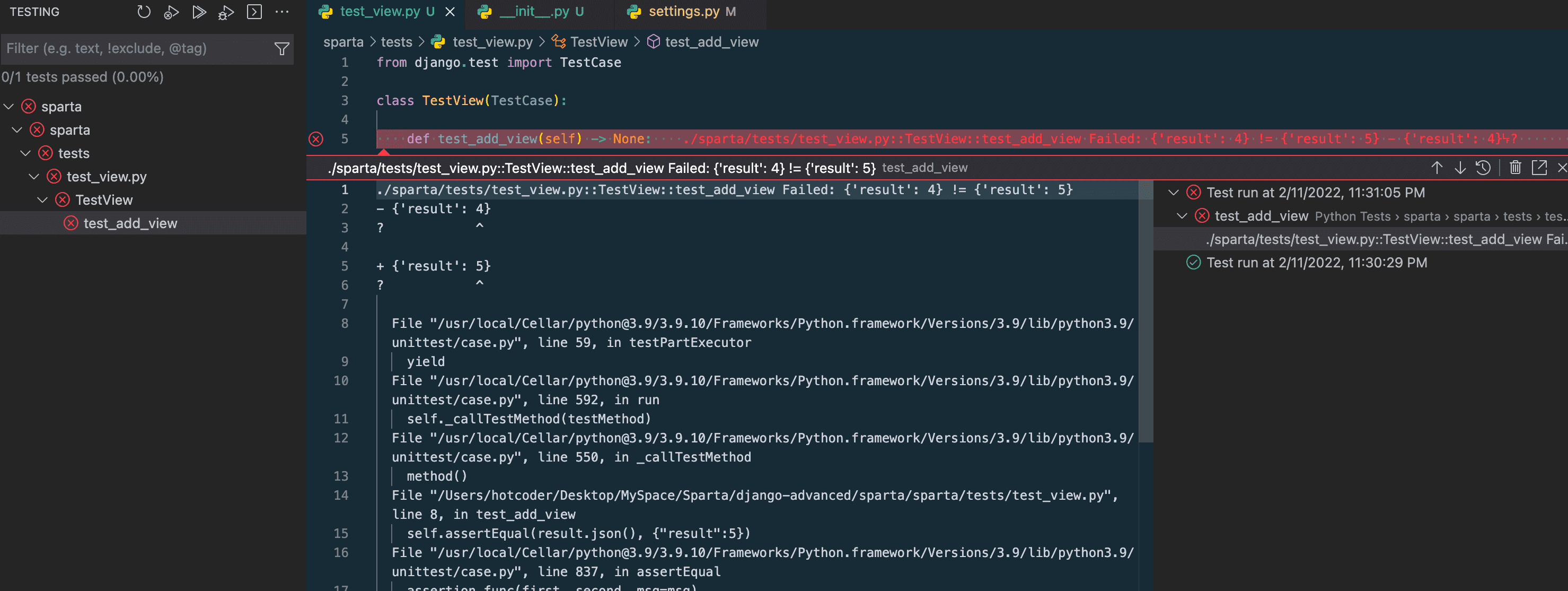Open the peek error in a new editor
This screenshot has height=591, width=1568.
coord(1540,168)
